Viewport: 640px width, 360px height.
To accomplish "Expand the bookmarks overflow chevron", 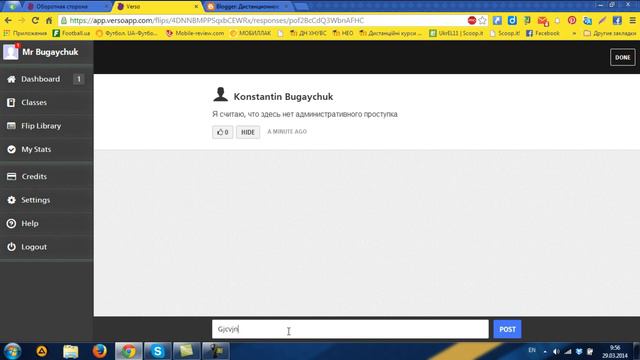I will (574, 33).
